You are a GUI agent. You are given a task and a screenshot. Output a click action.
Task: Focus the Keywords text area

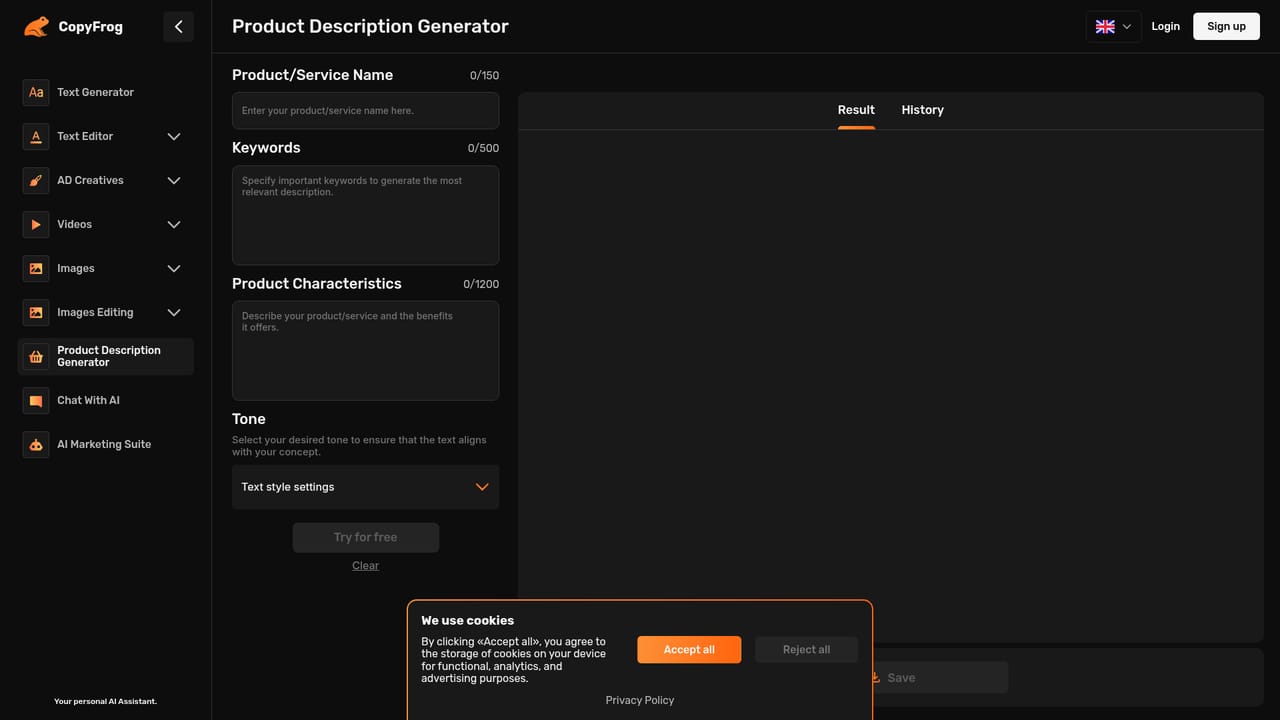[365, 215]
